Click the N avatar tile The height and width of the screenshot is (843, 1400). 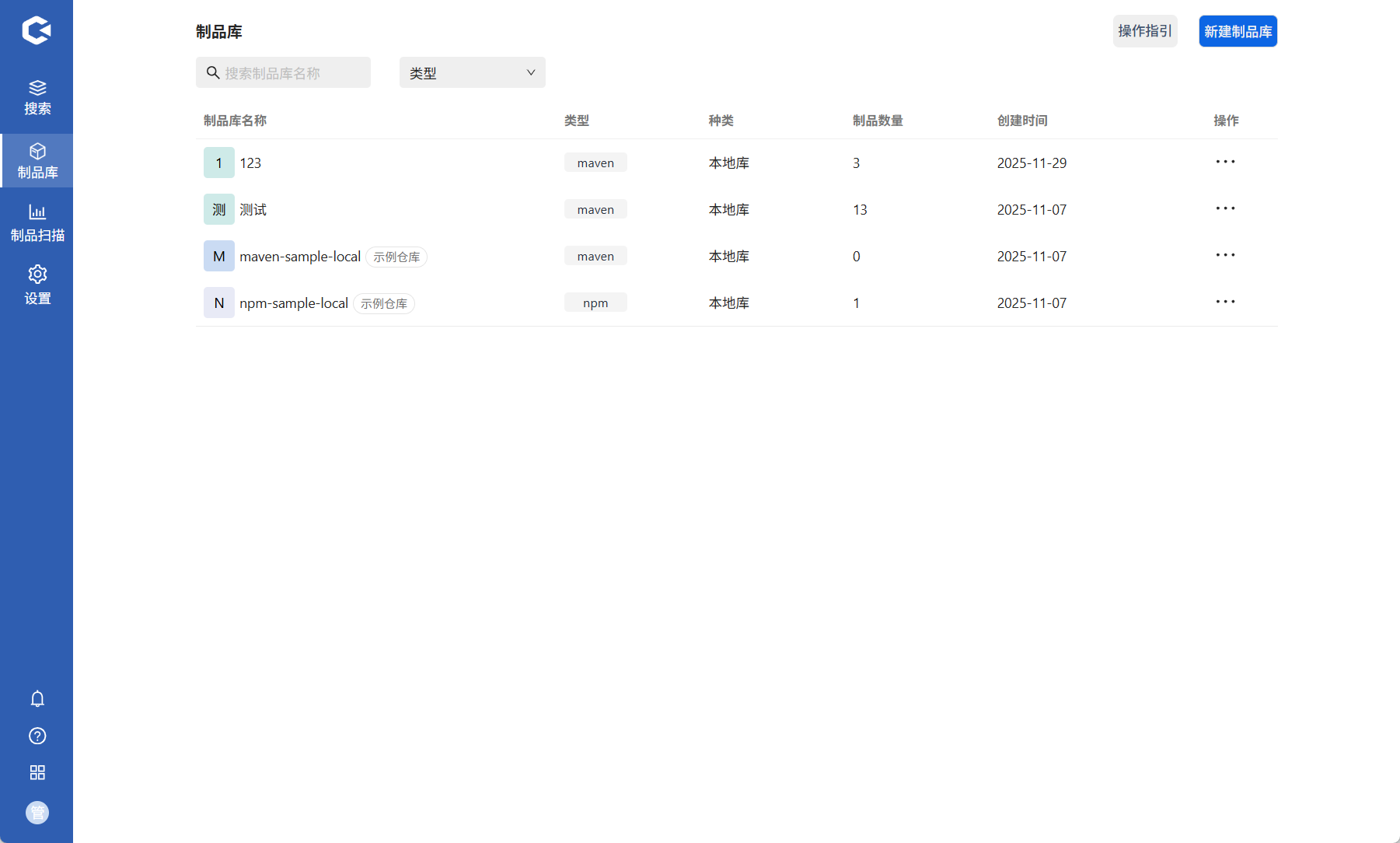(x=219, y=303)
